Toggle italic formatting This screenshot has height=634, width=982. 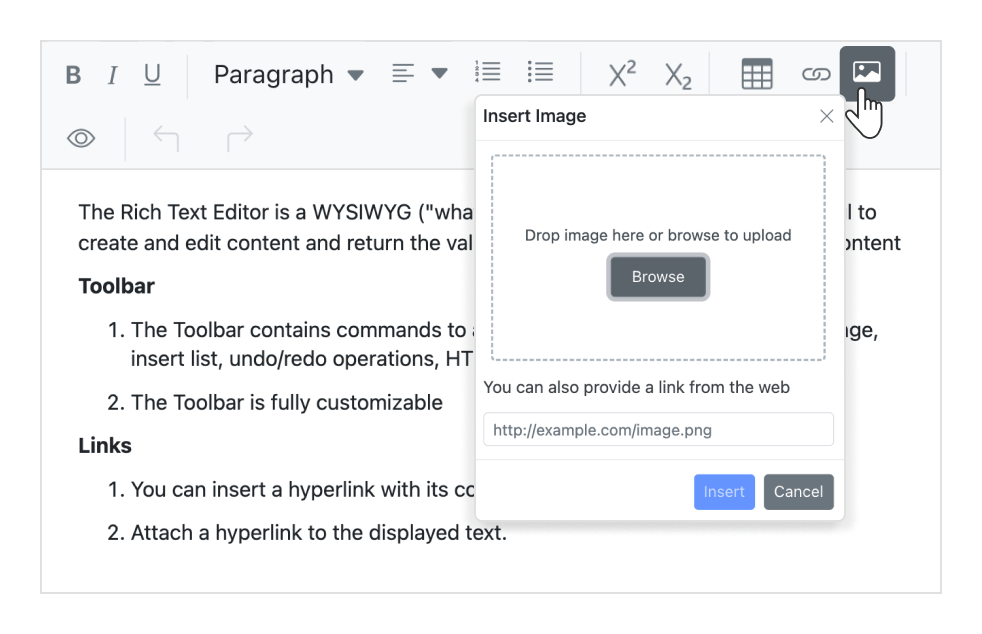(112, 73)
